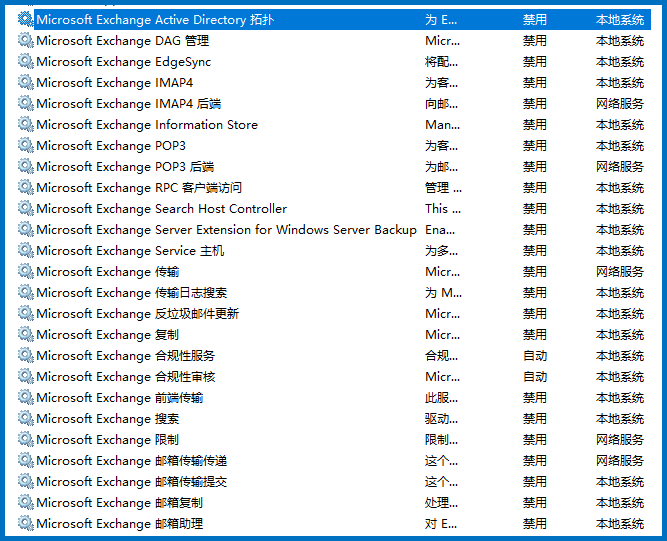Click the gear icon of Information Store service
The height and width of the screenshot is (541, 667).
pos(26,124)
